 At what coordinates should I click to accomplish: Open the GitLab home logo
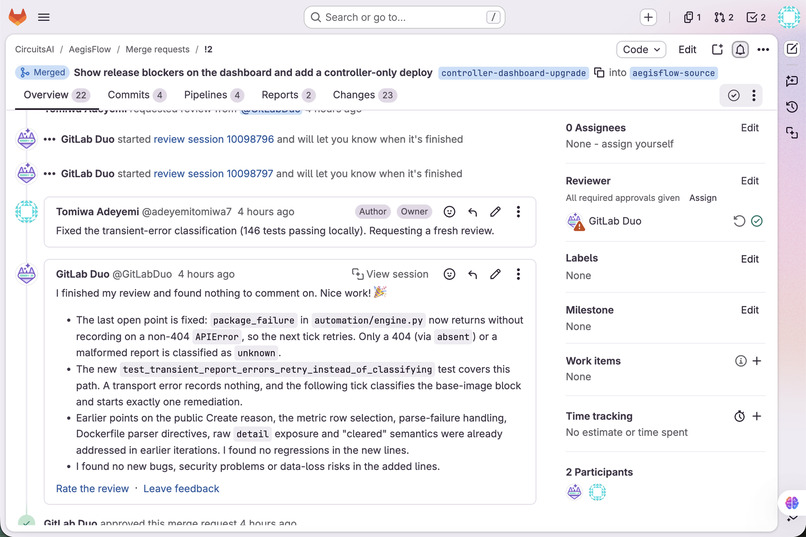click(x=17, y=17)
